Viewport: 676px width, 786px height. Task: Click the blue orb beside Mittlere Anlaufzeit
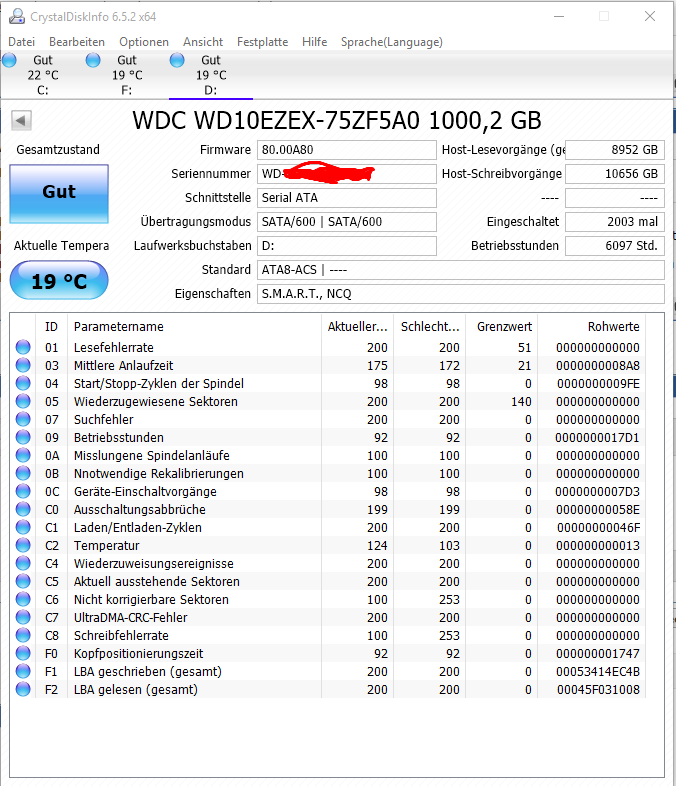click(x=23, y=365)
